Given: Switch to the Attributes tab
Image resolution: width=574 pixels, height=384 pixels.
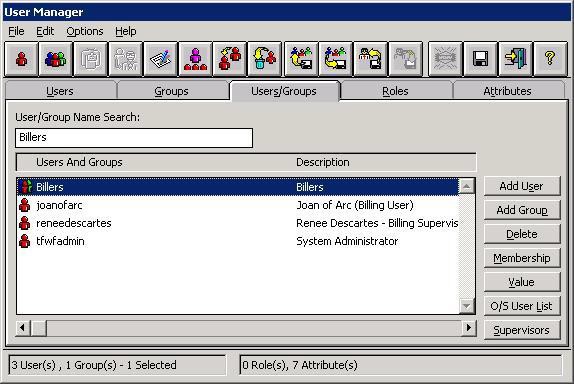Looking at the screenshot, I should click(x=507, y=91).
